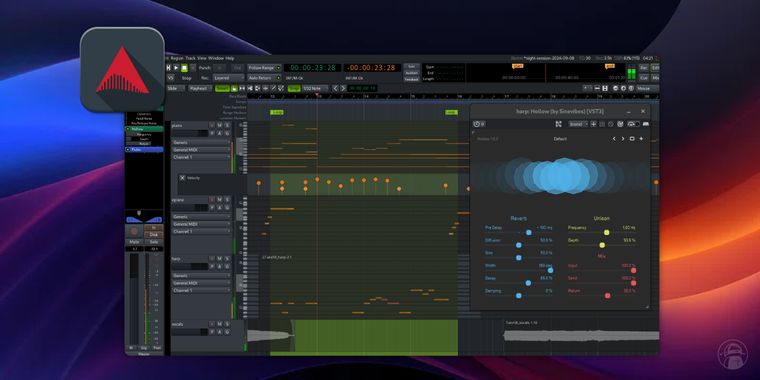Solo the piano track

point(226,125)
